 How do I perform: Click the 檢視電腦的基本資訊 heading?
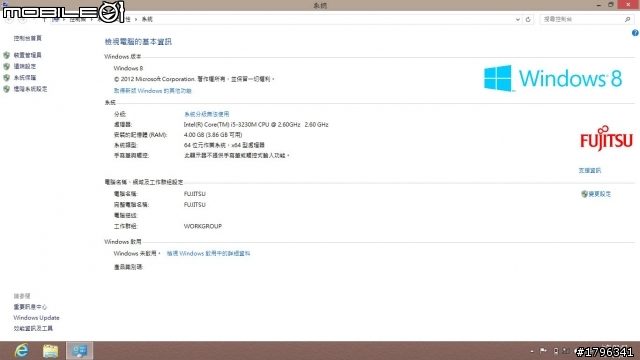(x=138, y=42)
